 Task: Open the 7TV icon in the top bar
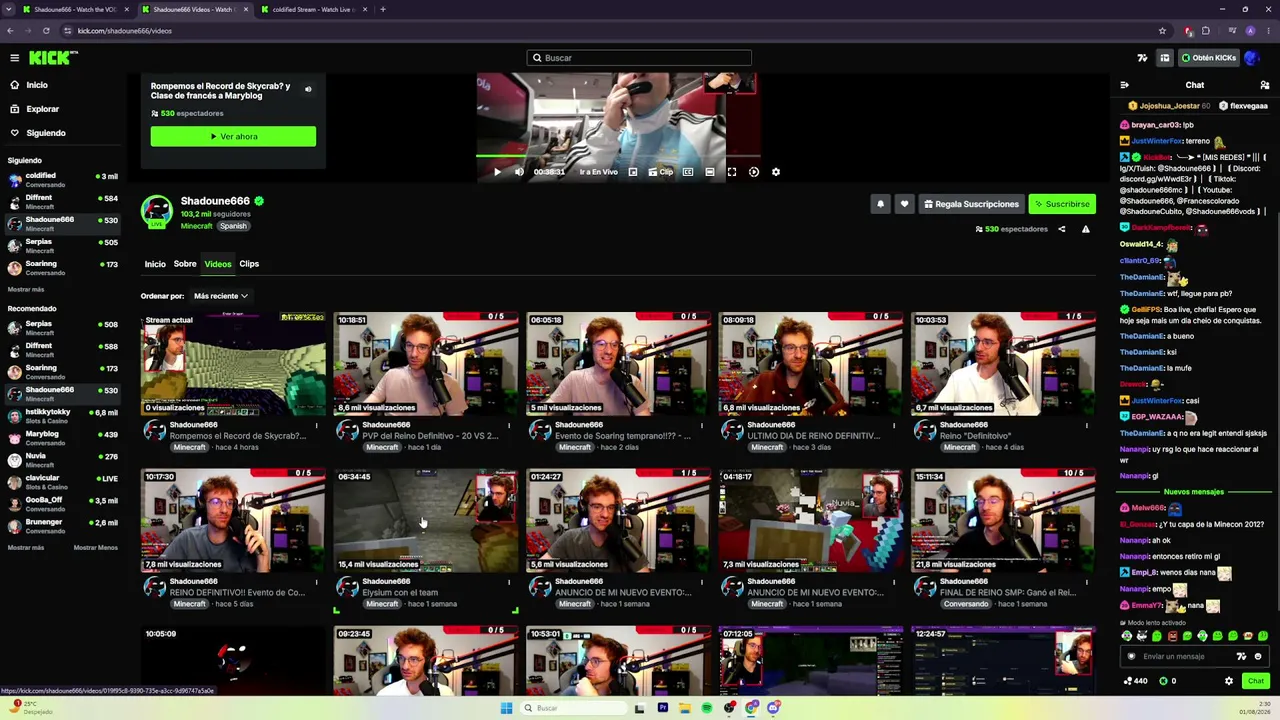click(x=1143, y=58)
